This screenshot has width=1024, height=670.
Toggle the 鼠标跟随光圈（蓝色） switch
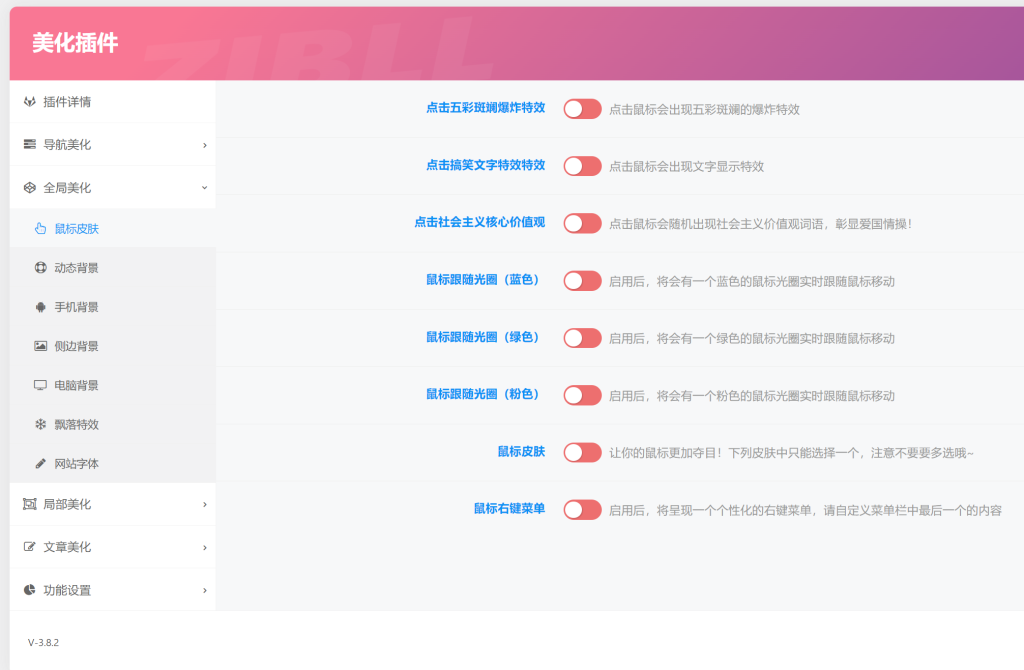click(x=582, y=281)
